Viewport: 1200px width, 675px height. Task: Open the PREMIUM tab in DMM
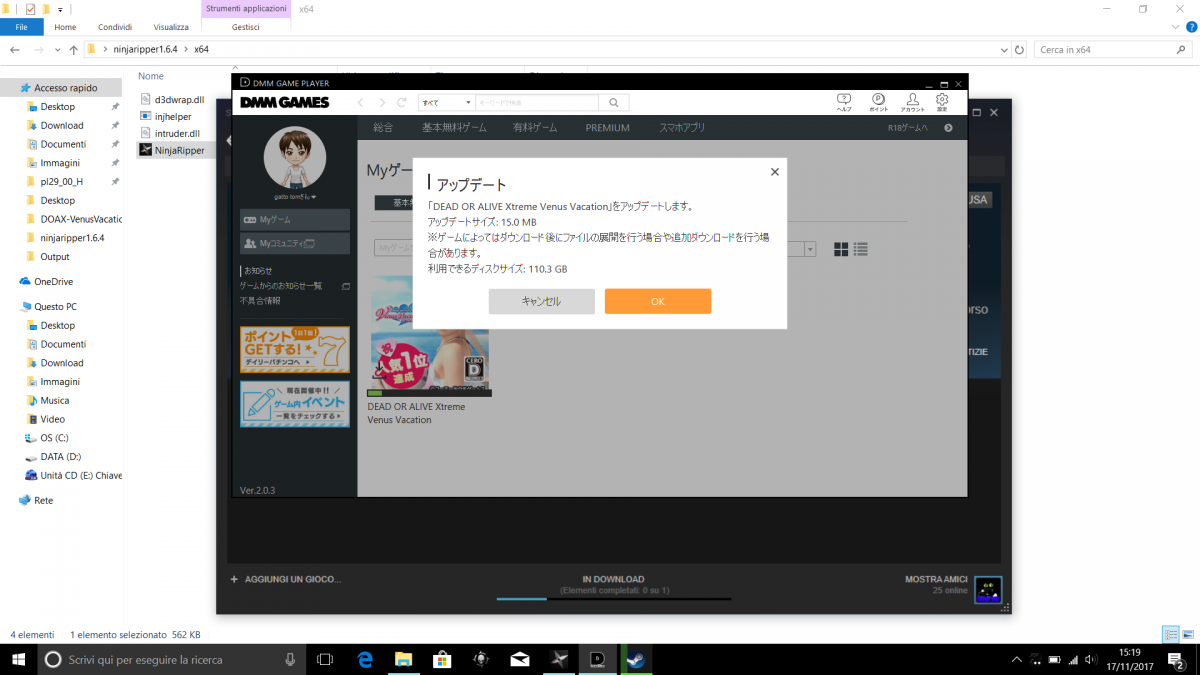click(607, 128)
